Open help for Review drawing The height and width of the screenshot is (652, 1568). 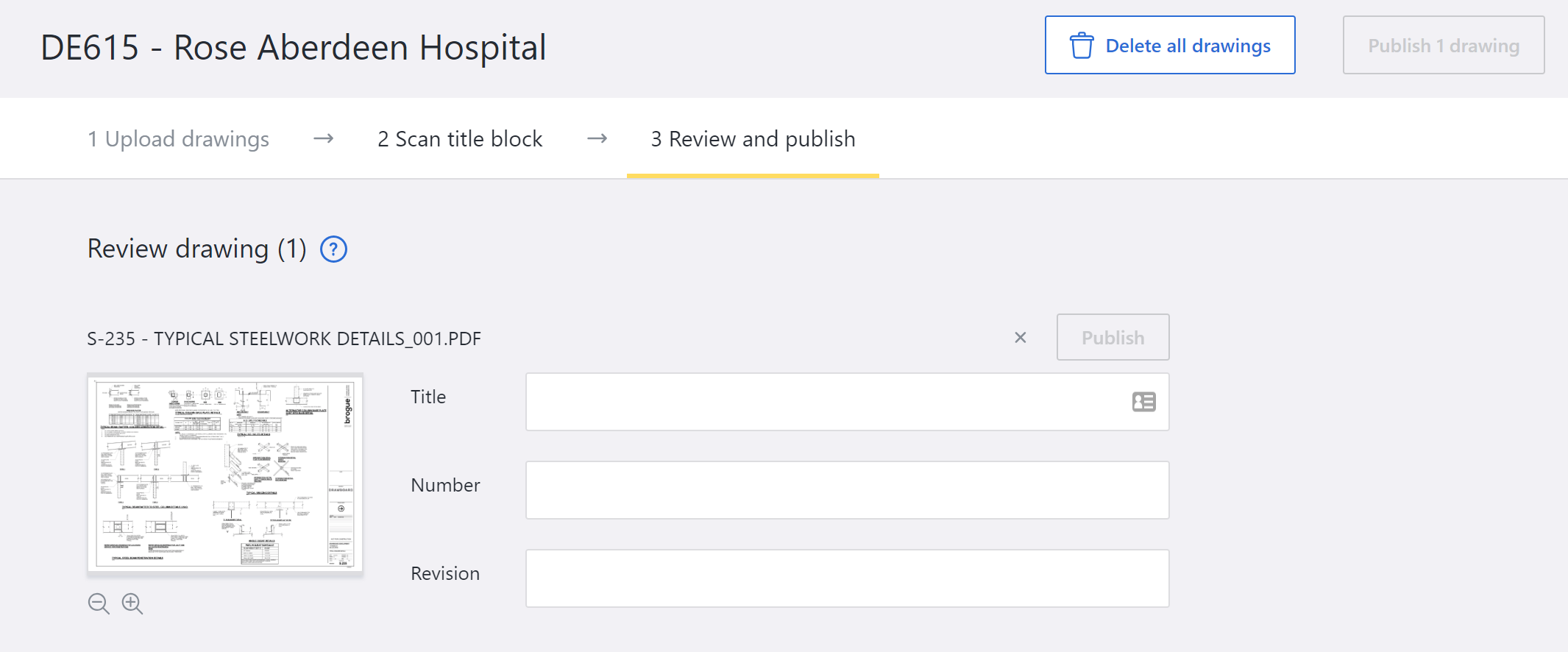tap(333, 249)
